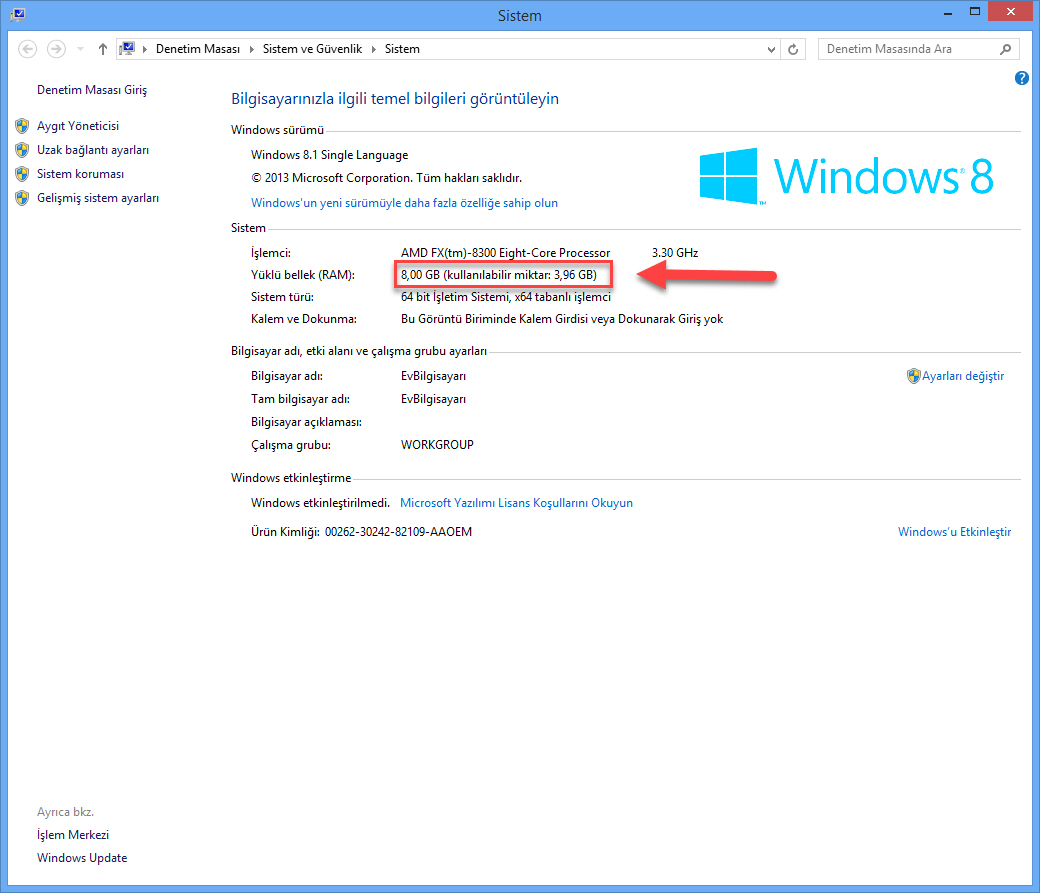Screen dimensions: 1040x893
Task: Select Sistem ve Güvenlik breadcrumb
Action: tap(312, 49)
